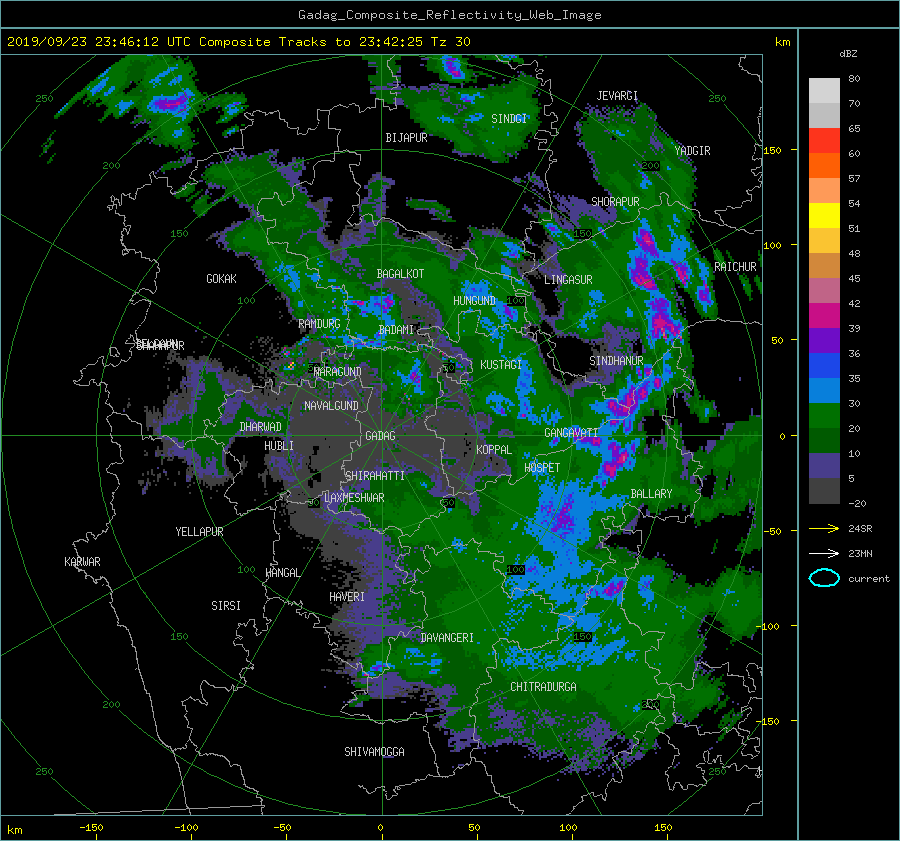Click the RAICHUR city label
900x841 pixels.
(x=735, y=267)
